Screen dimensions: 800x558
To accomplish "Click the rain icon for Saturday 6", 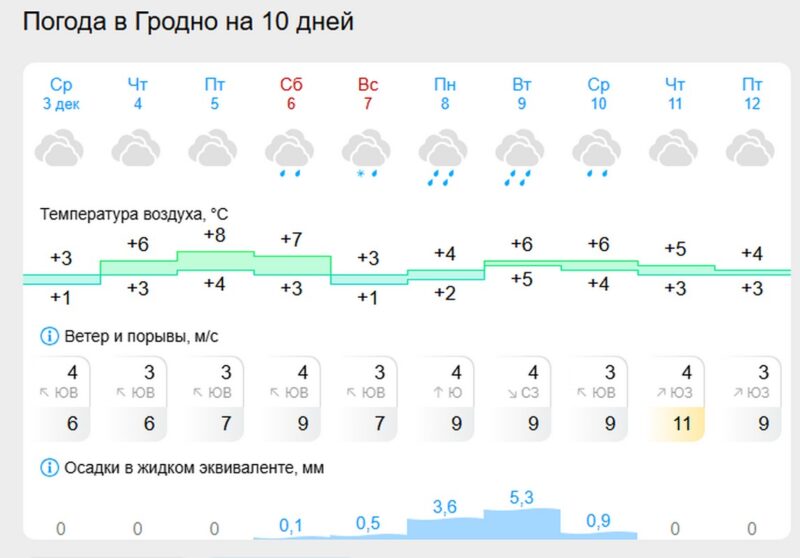I will 291,155.
